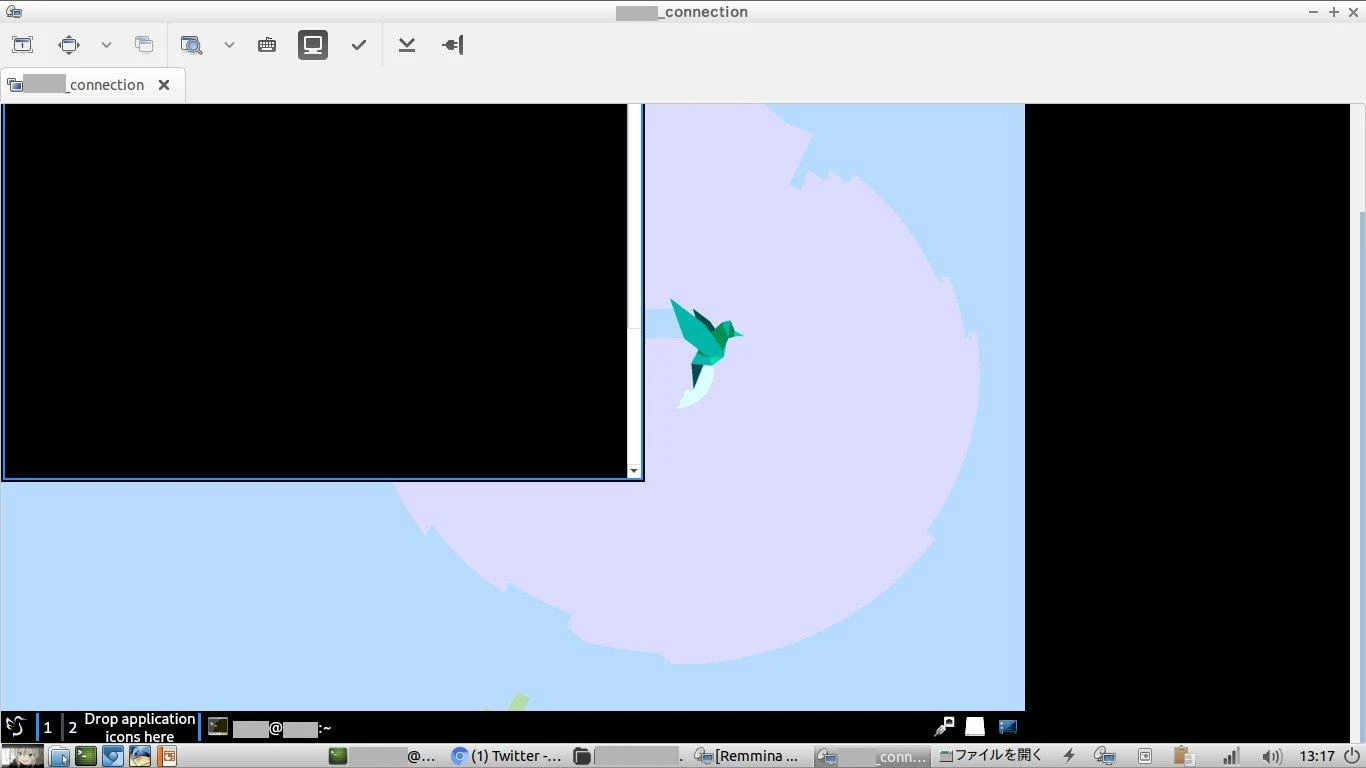Click Remmina's resize window to fit remote icon
This screenshot has height=768, width=1366.
coord(22,45)
